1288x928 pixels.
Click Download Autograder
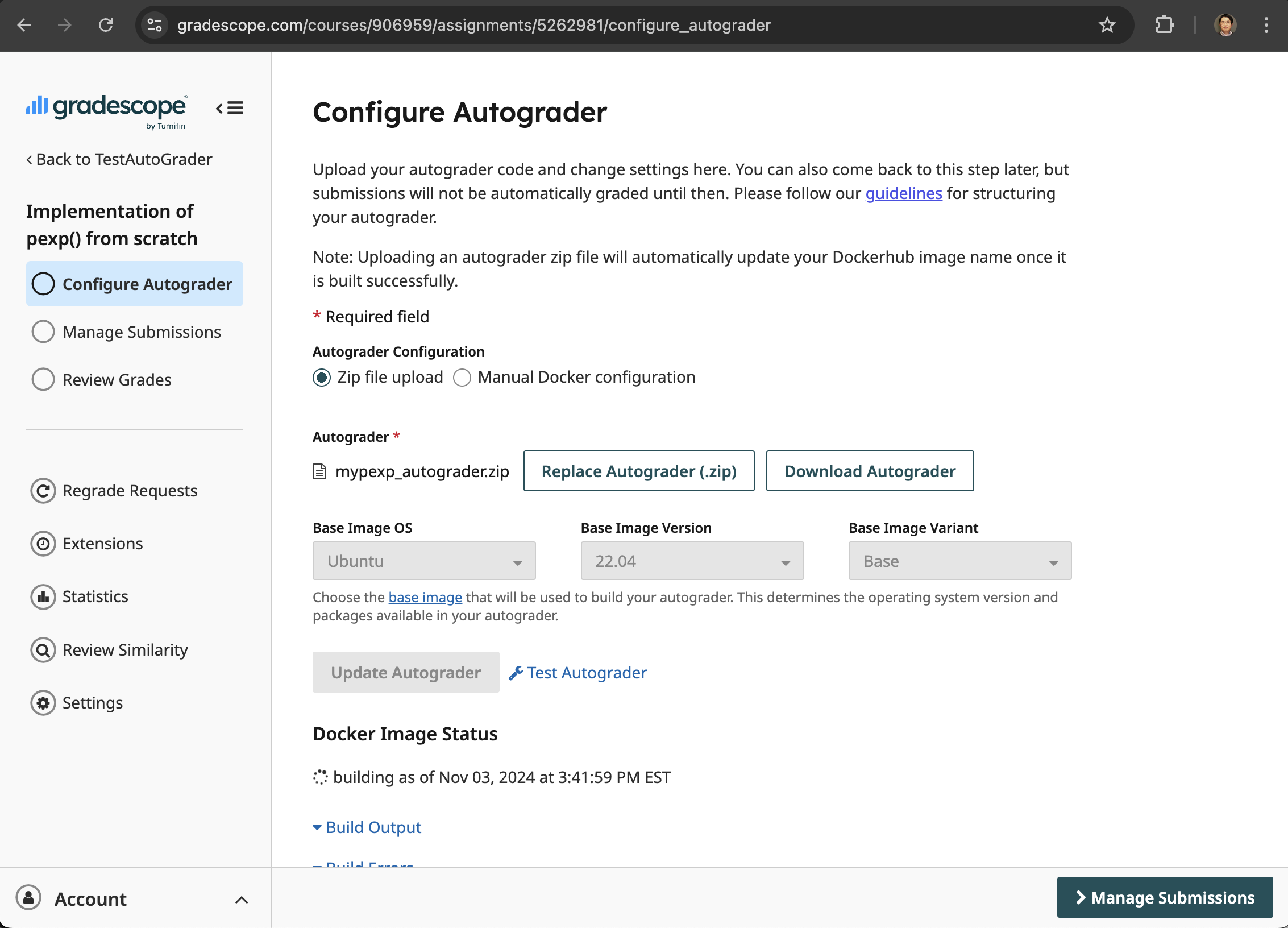[x=870, y=471]
